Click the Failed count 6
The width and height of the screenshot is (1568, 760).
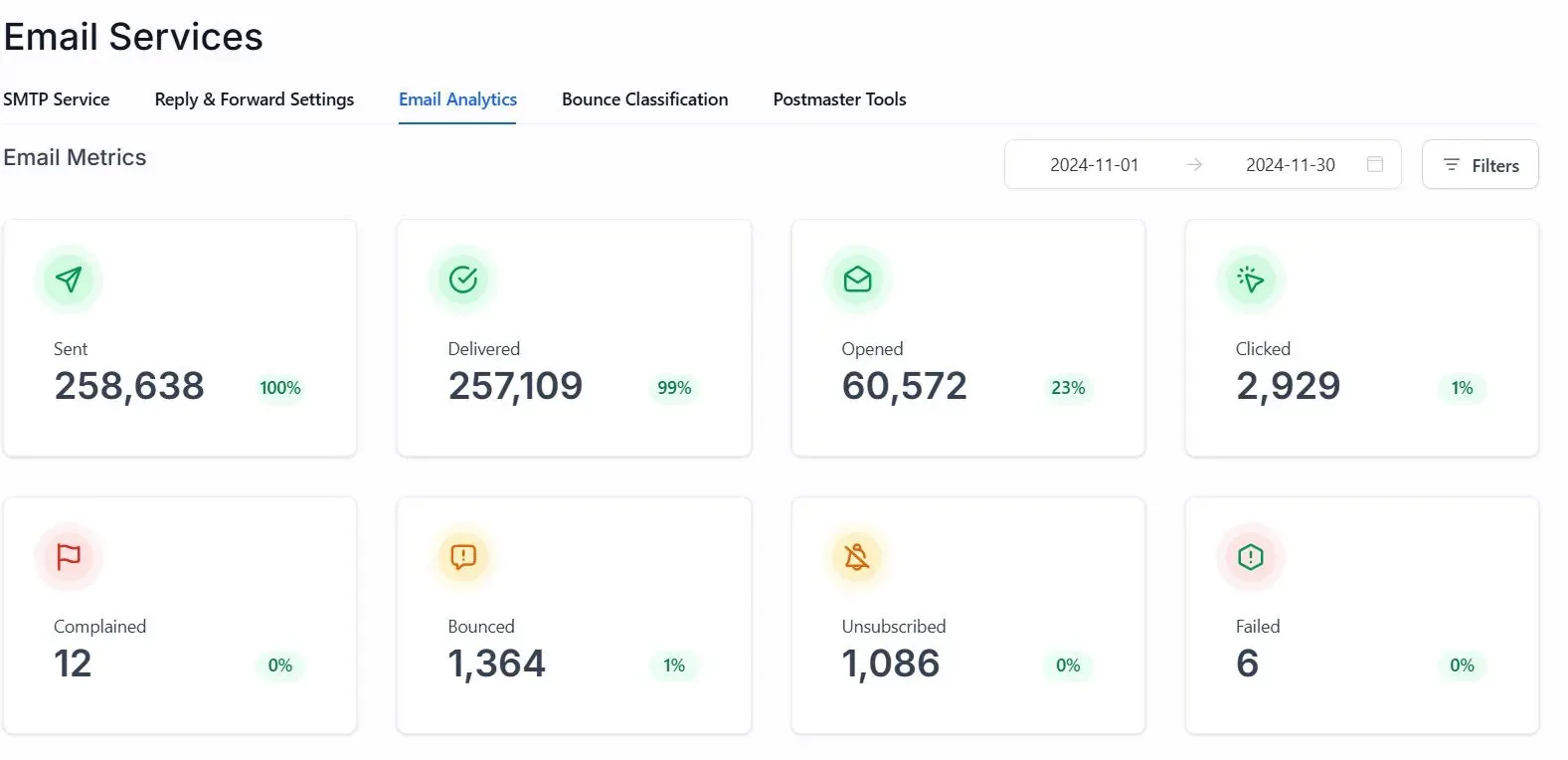coord(1248,664)
